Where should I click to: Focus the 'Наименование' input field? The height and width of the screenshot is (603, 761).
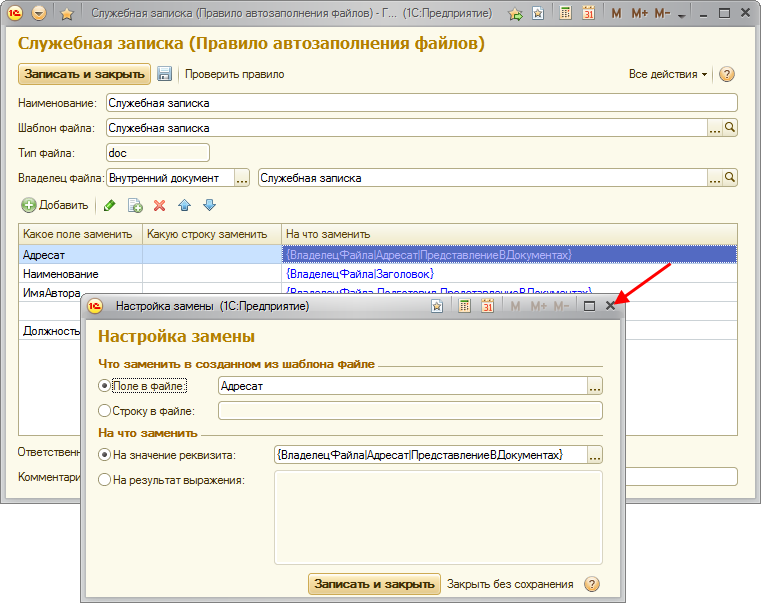point(422,103)
